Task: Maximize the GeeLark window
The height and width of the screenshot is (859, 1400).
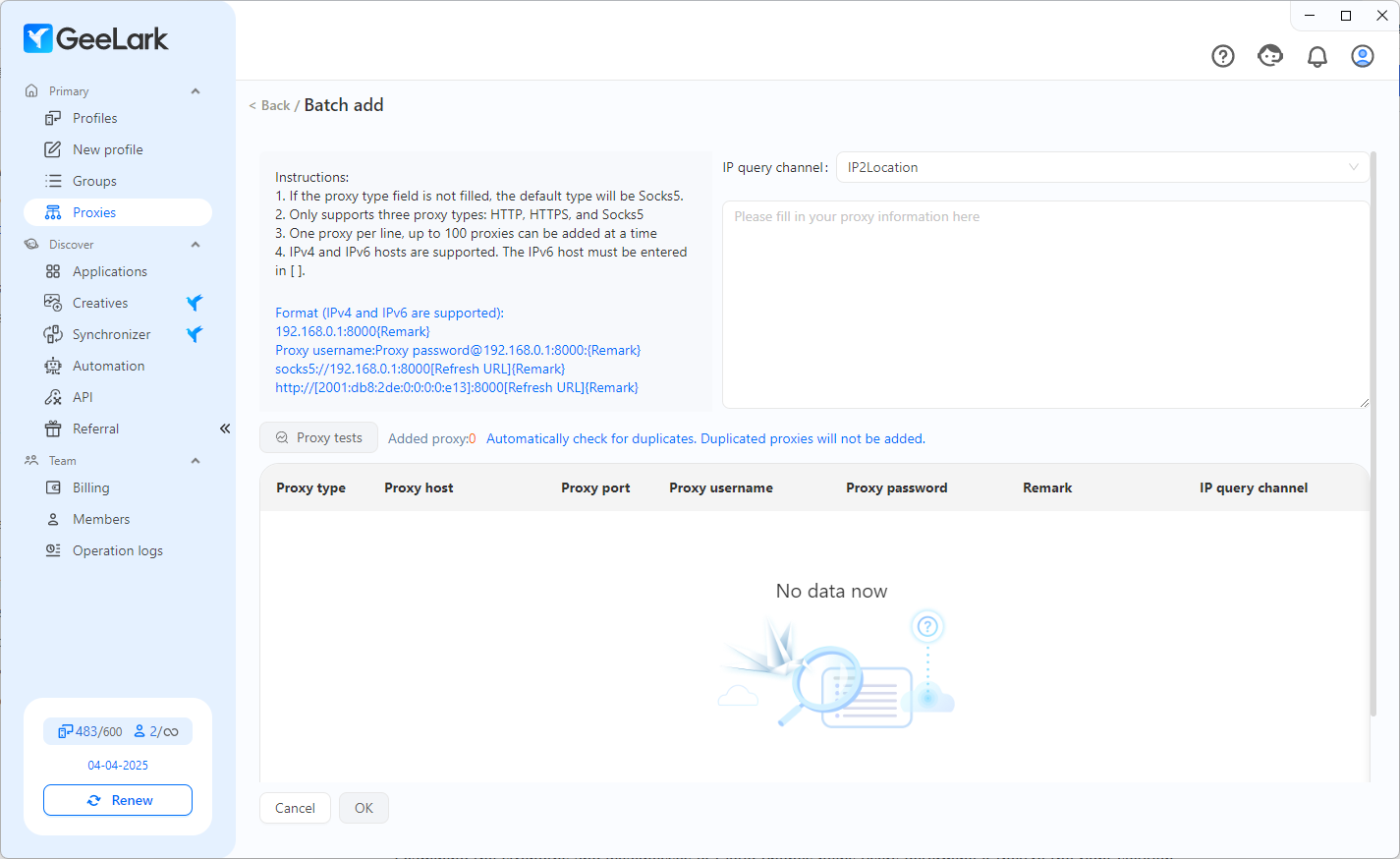Action: [1346, 15]
